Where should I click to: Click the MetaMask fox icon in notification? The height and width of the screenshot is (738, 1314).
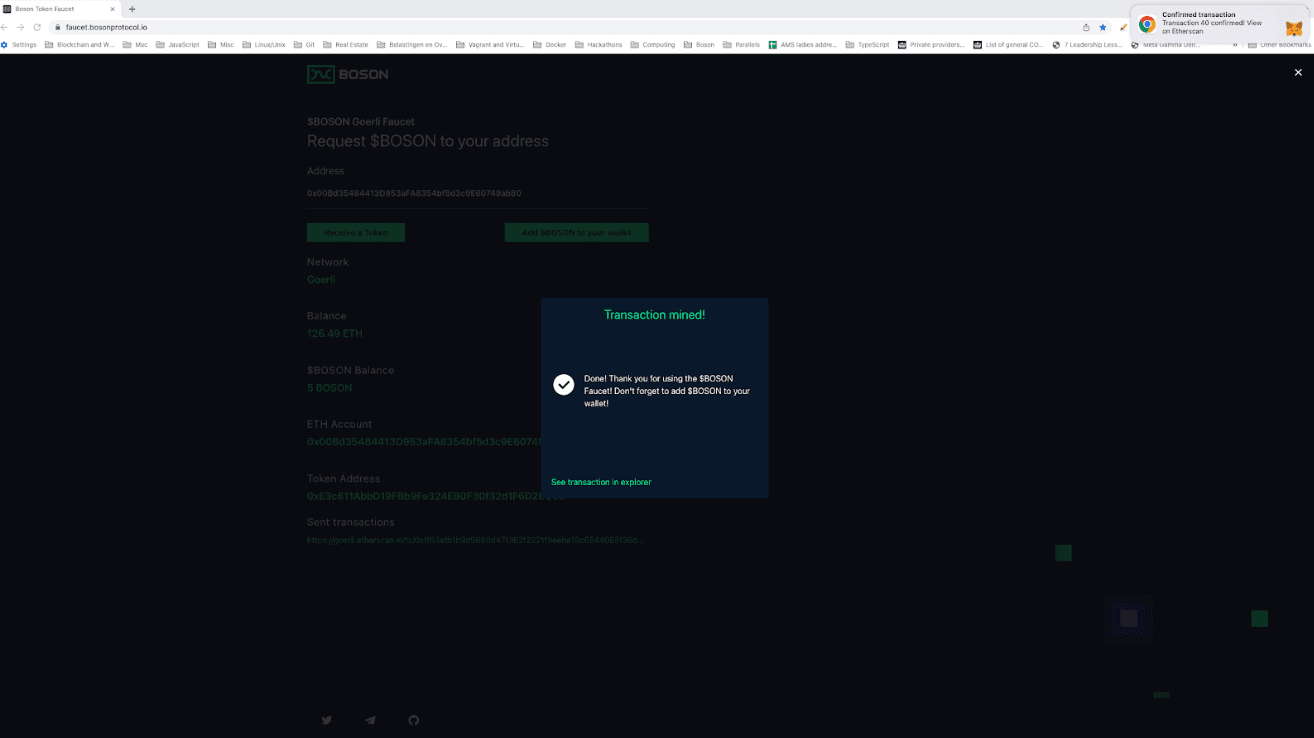1293,29
